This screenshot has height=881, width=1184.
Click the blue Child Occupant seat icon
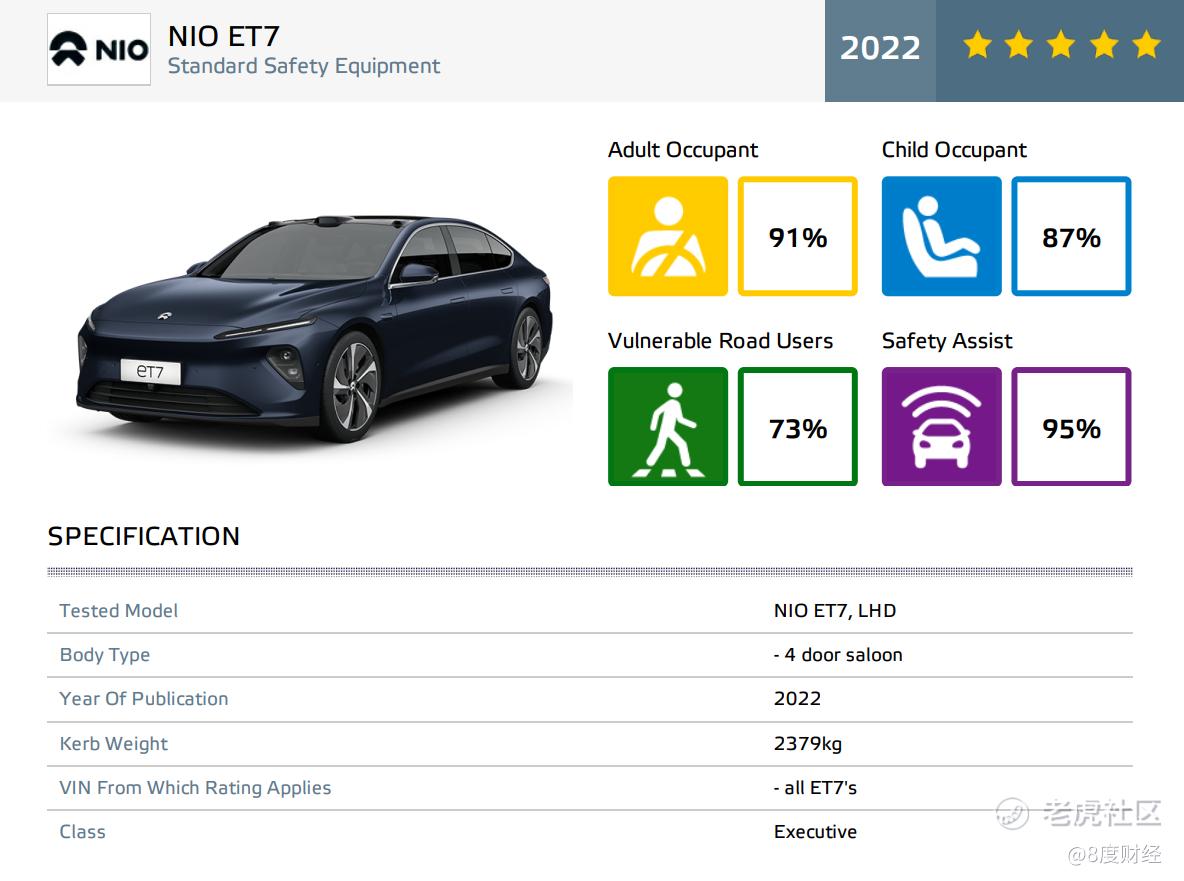pyautogui.click(x=942, y=236)
